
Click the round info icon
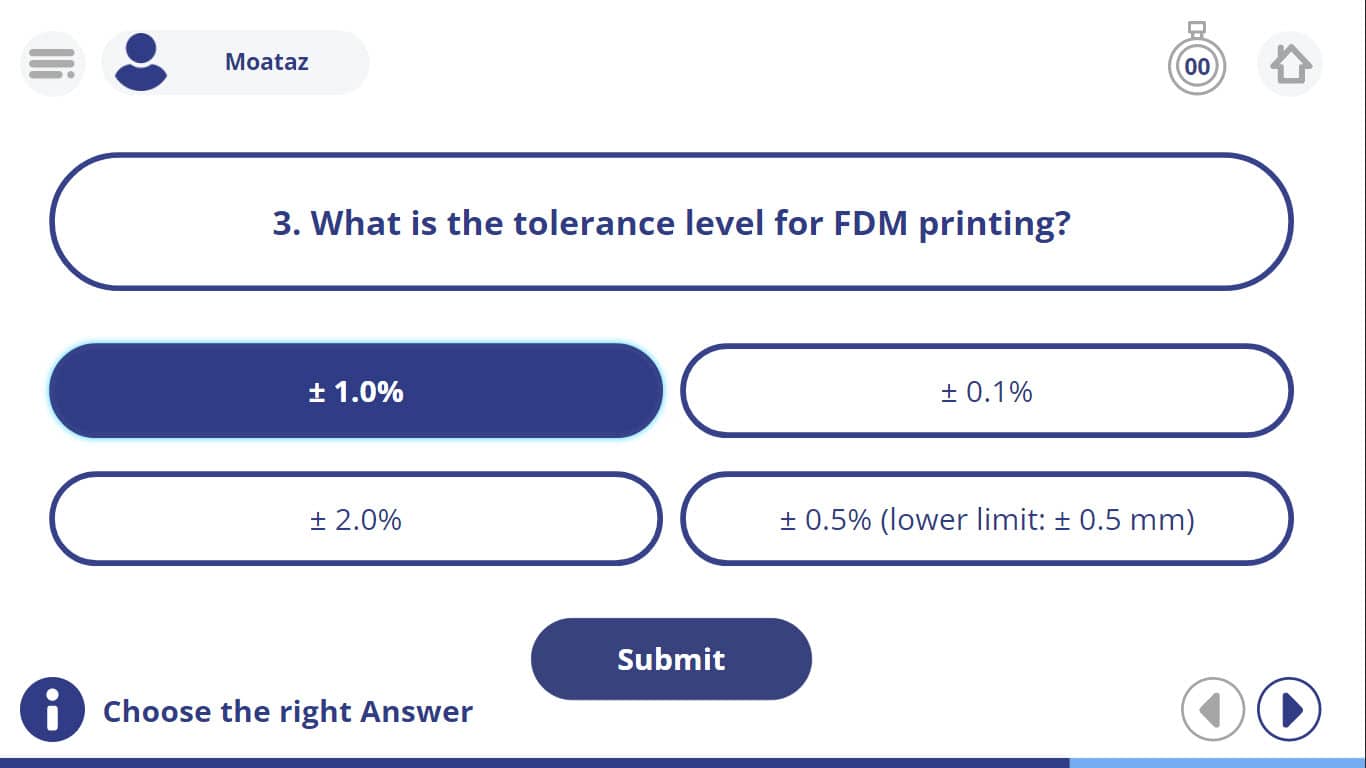point(52,710)
